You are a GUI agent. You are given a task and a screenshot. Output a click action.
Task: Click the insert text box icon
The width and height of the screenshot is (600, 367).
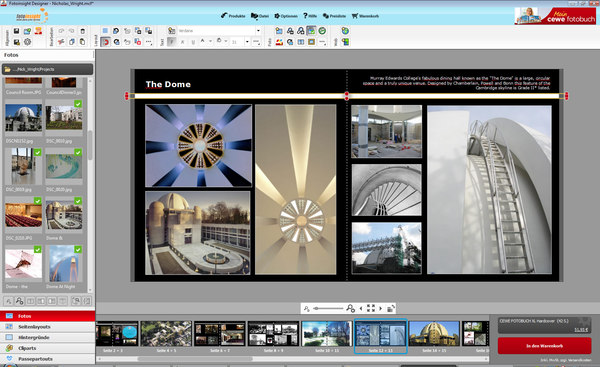[172, 31]
